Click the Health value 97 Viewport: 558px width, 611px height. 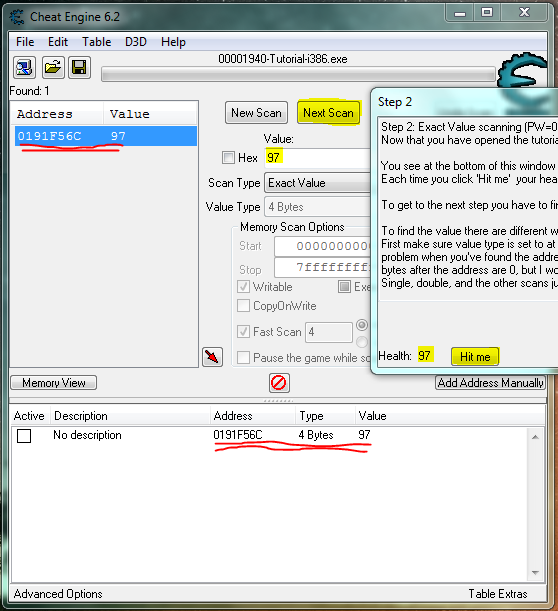pos(424,355)
